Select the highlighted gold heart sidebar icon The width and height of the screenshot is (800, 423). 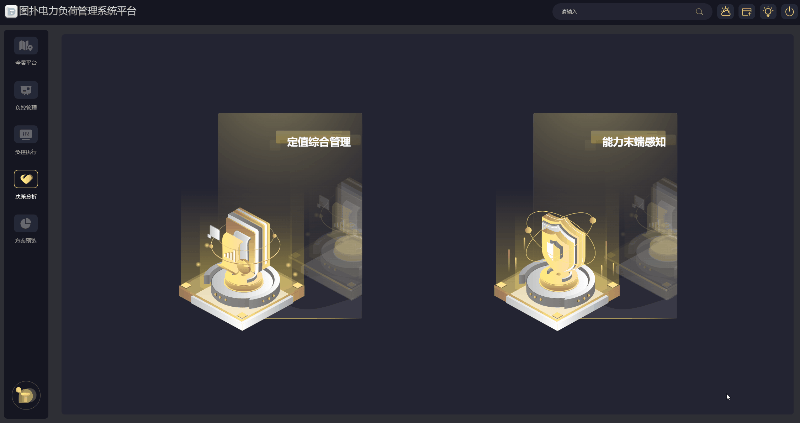click(26, 179)
